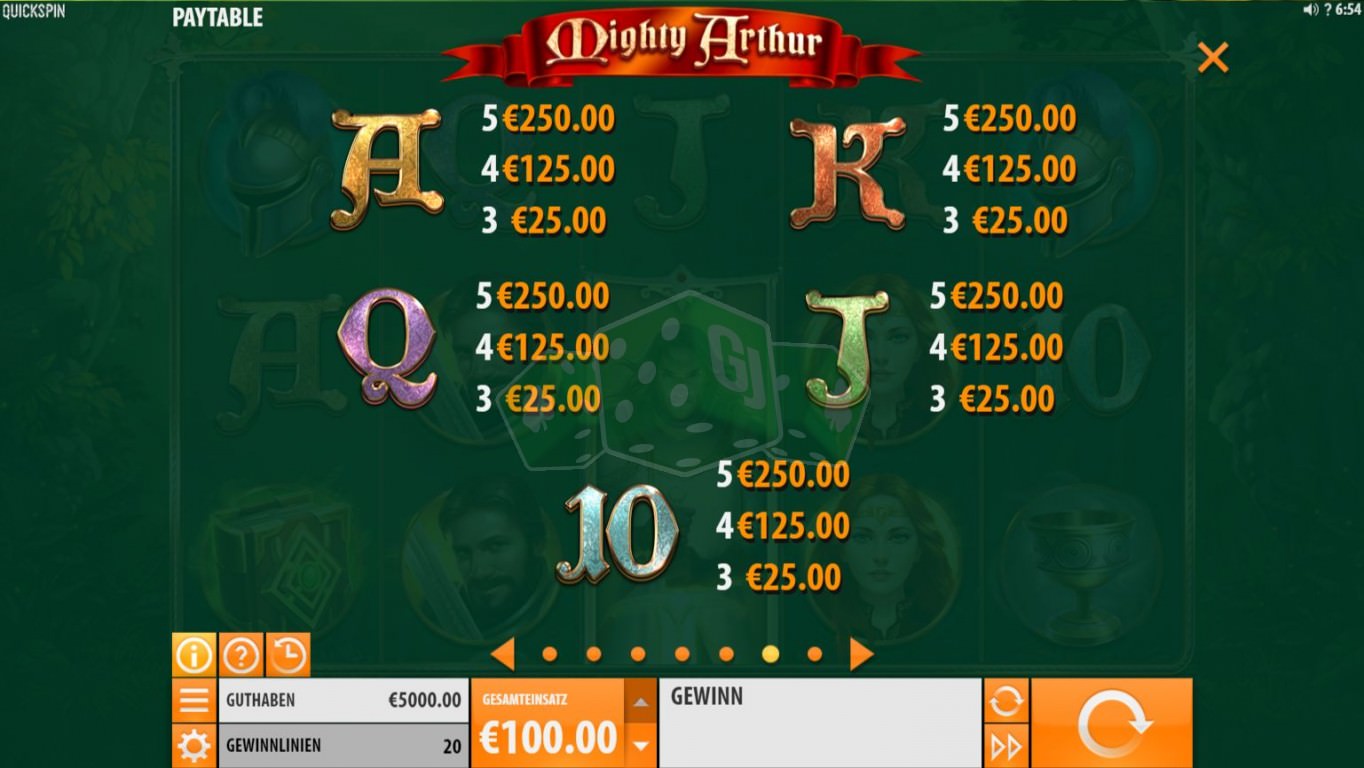Mute sound via the speaker icon
Screen dimensions: 1364x768
[1311, 9]
